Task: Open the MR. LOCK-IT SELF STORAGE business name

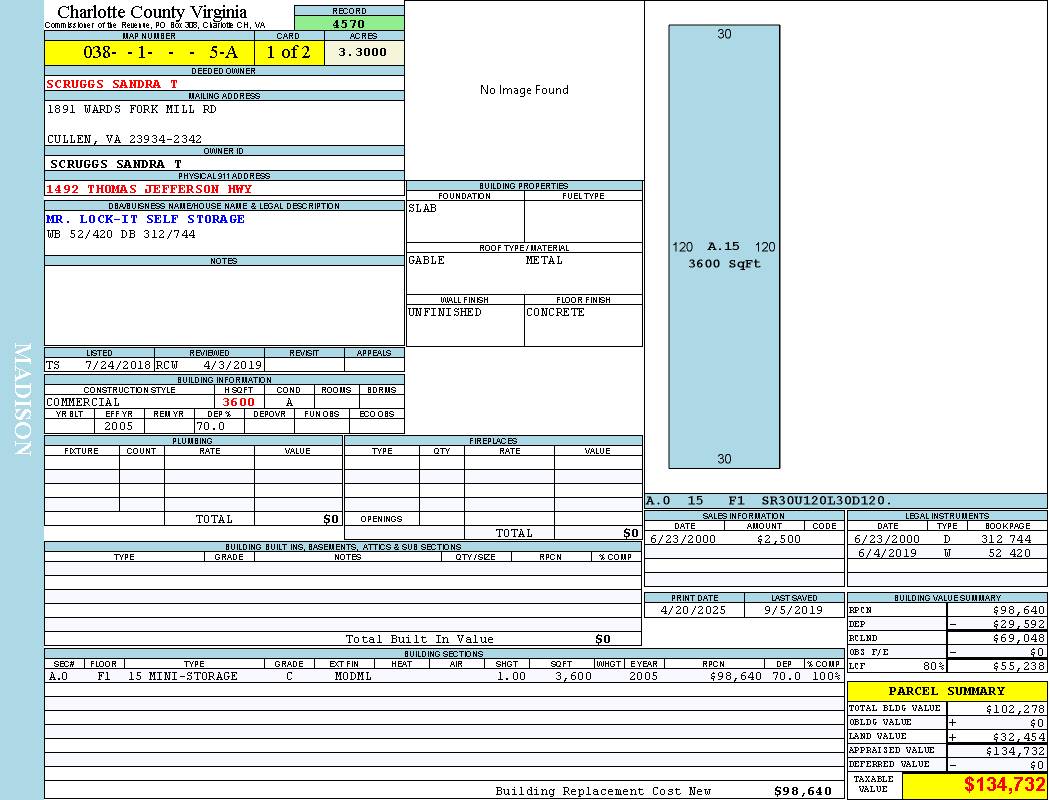Action: point(145,219)
